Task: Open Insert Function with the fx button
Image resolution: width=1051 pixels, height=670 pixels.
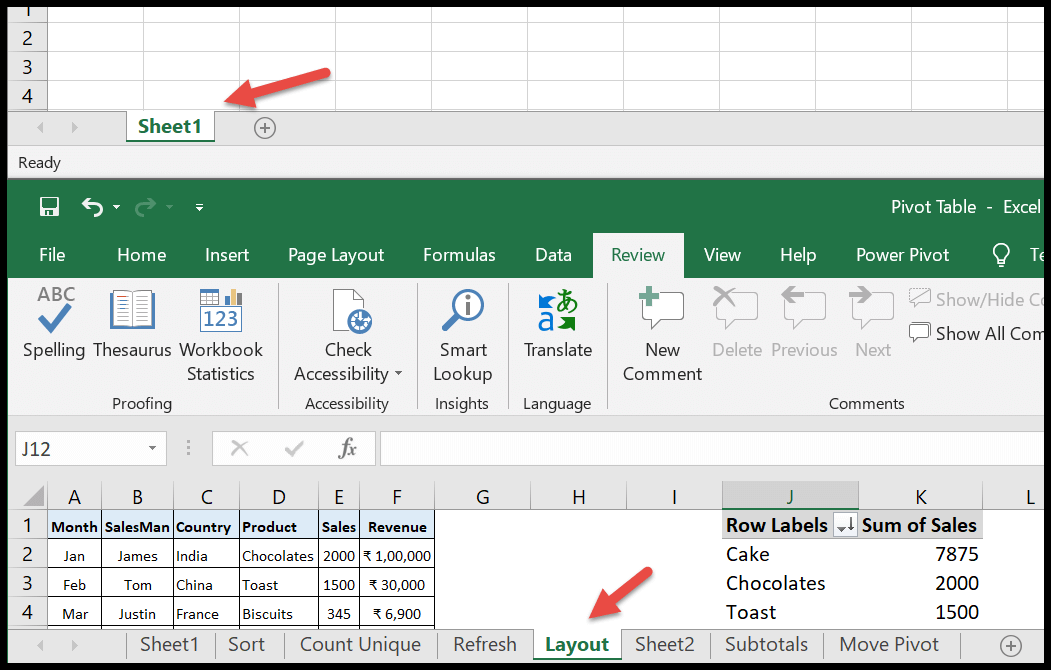Action: pyautogui.click(x=347, y=449)
